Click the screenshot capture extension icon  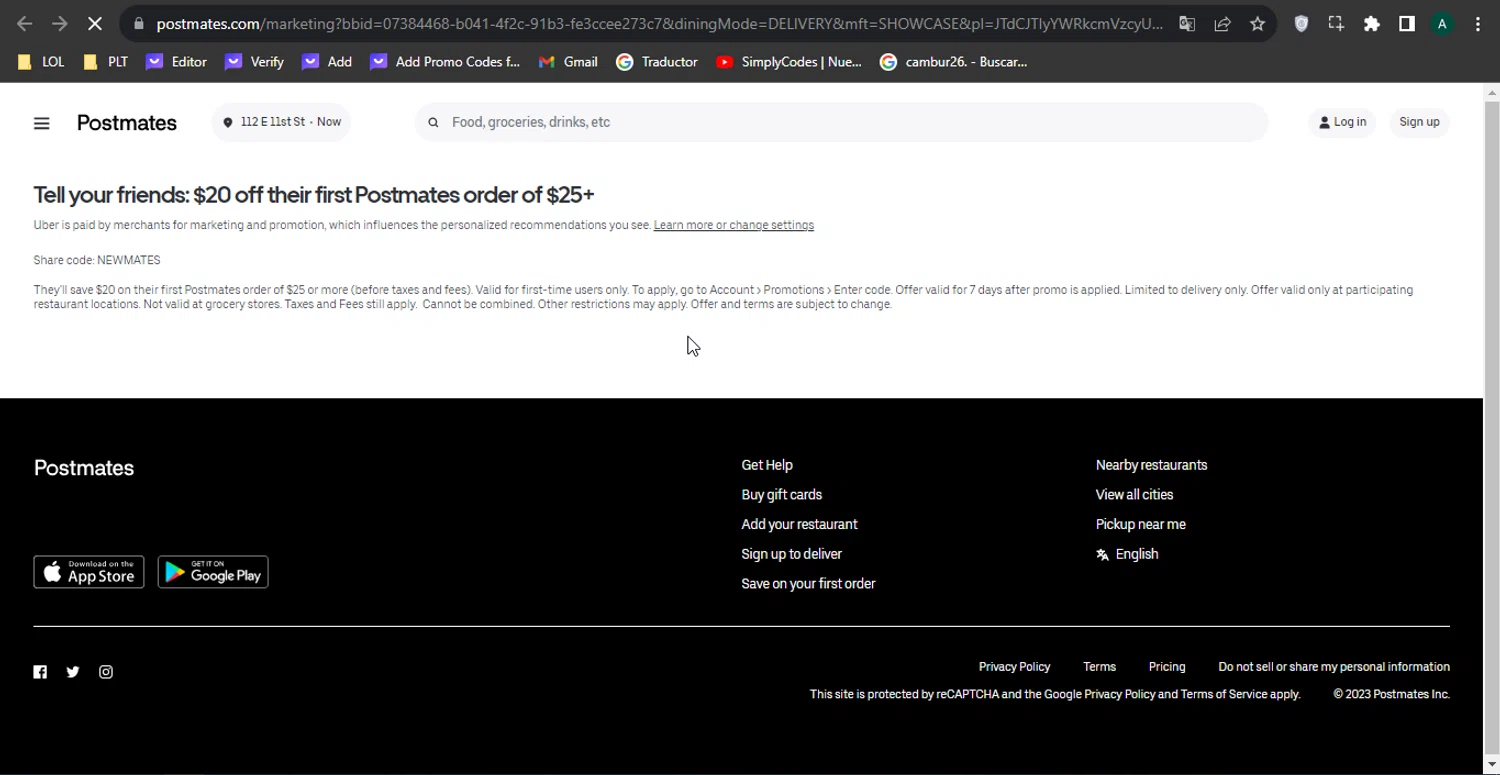1336,24
